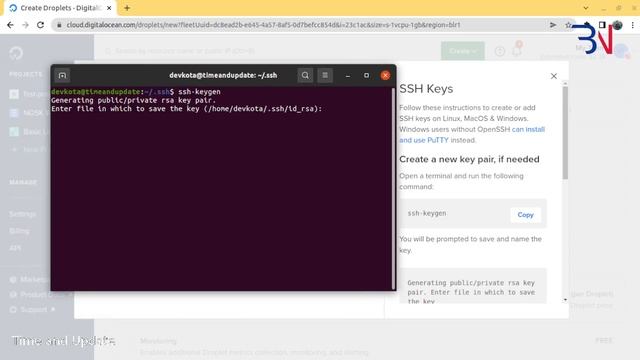Reload the browser page

tap(40, 25)
